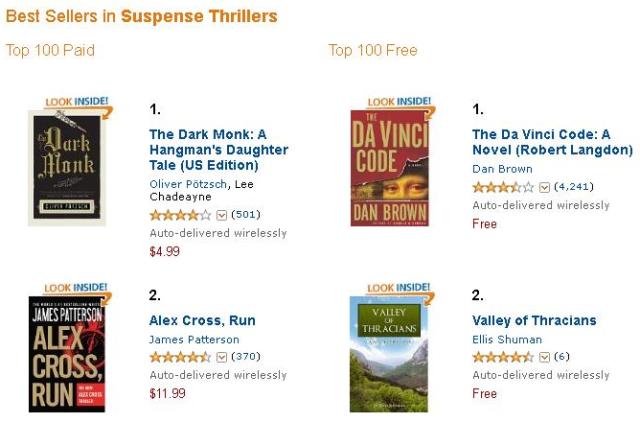Expand rating dropdown for The Dark Monk

click(x=221, y=214)
